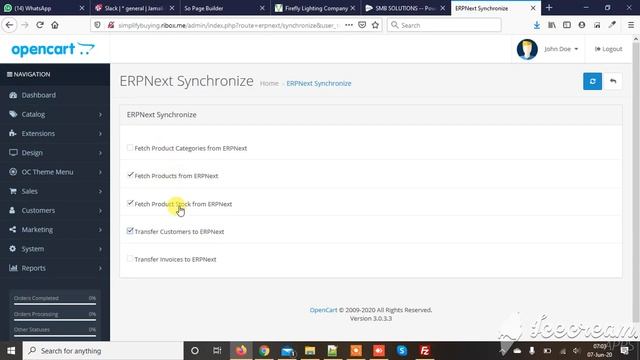Open Skype from the taskbar
This screenshot has height=360, width=640.
pos(402,351)
